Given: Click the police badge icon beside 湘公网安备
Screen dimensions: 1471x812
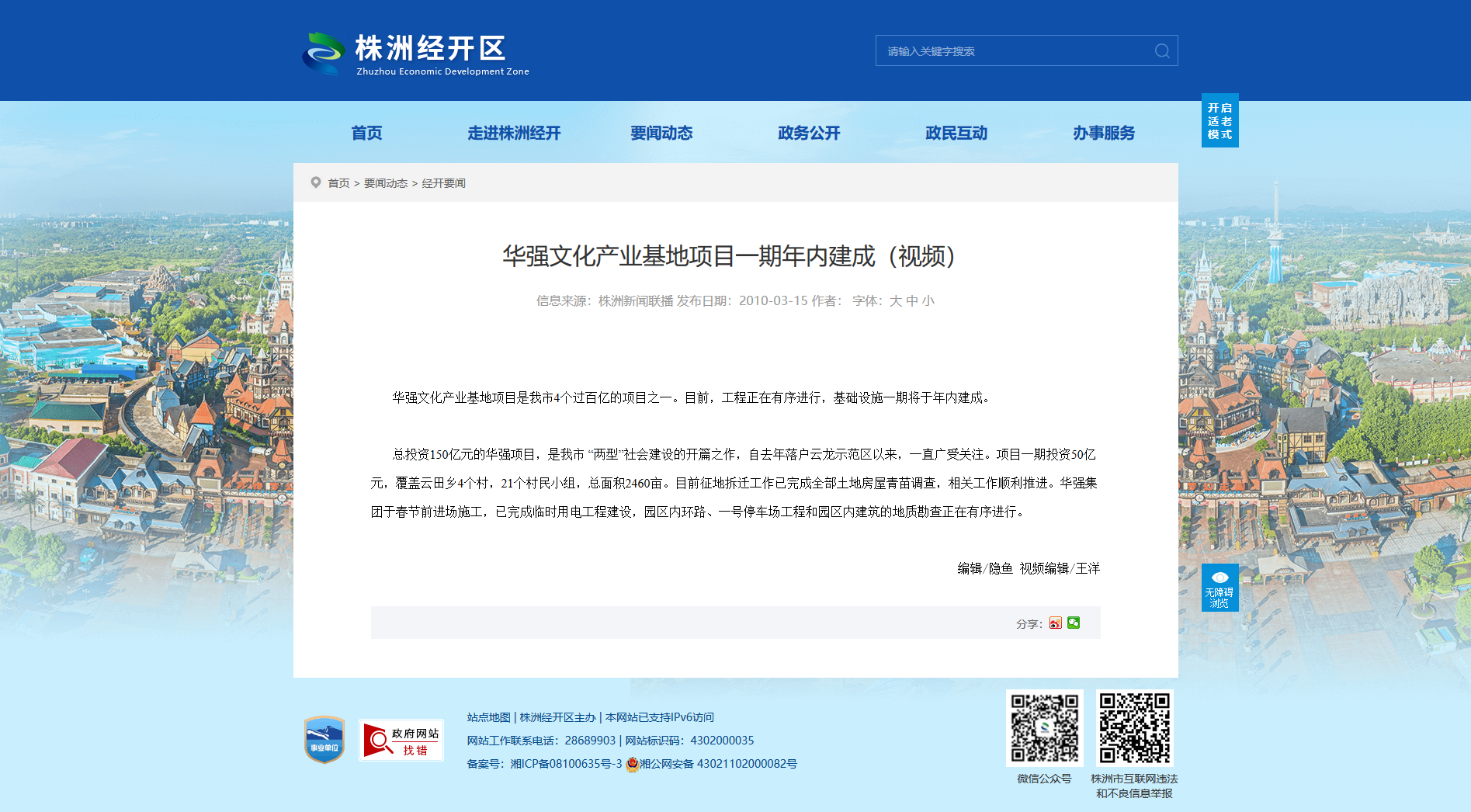Looking at the screenshot, I should tap(632, 764).
